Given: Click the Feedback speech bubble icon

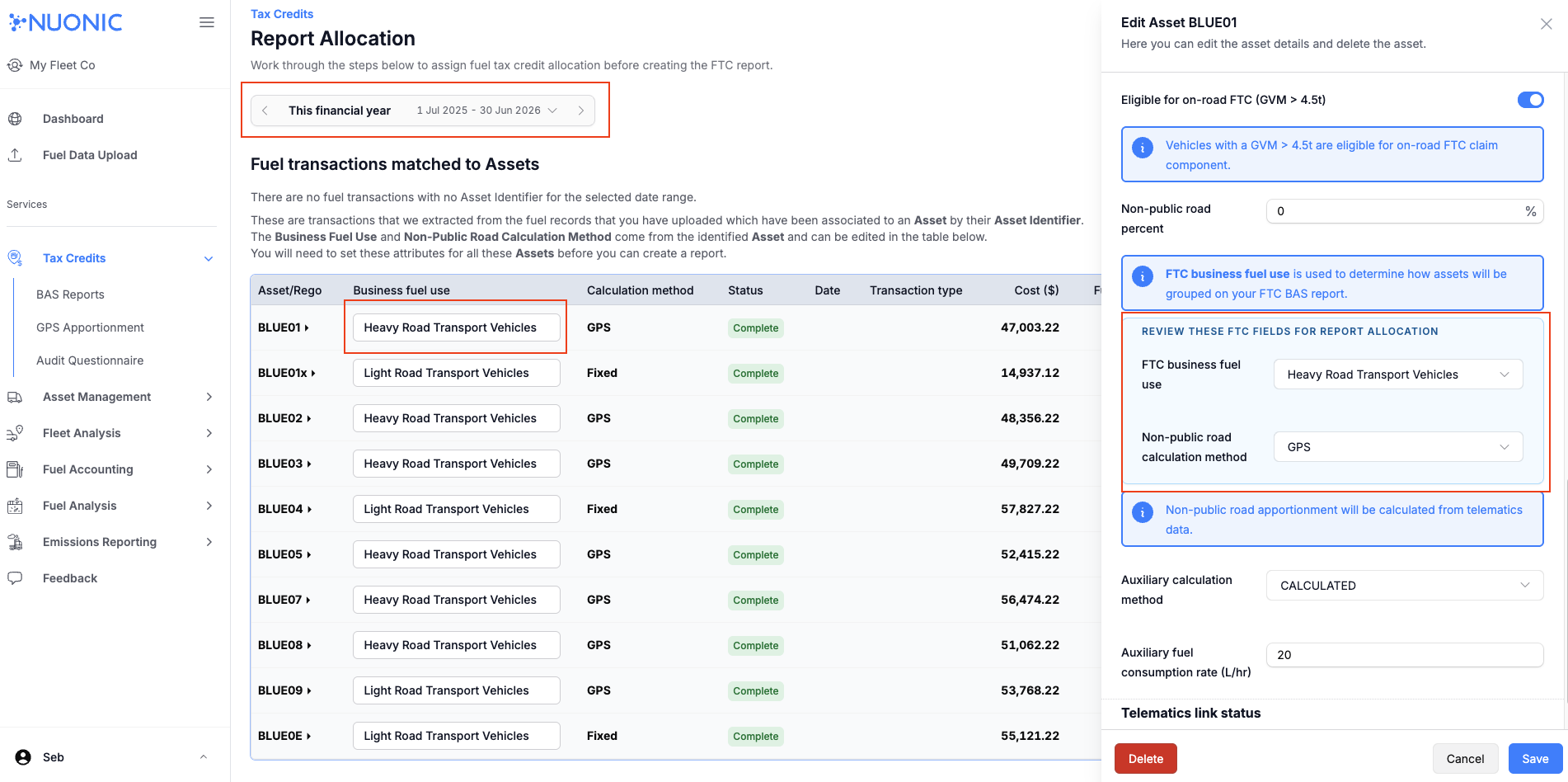Looking at the screenshot, I should tap(15, 578).
